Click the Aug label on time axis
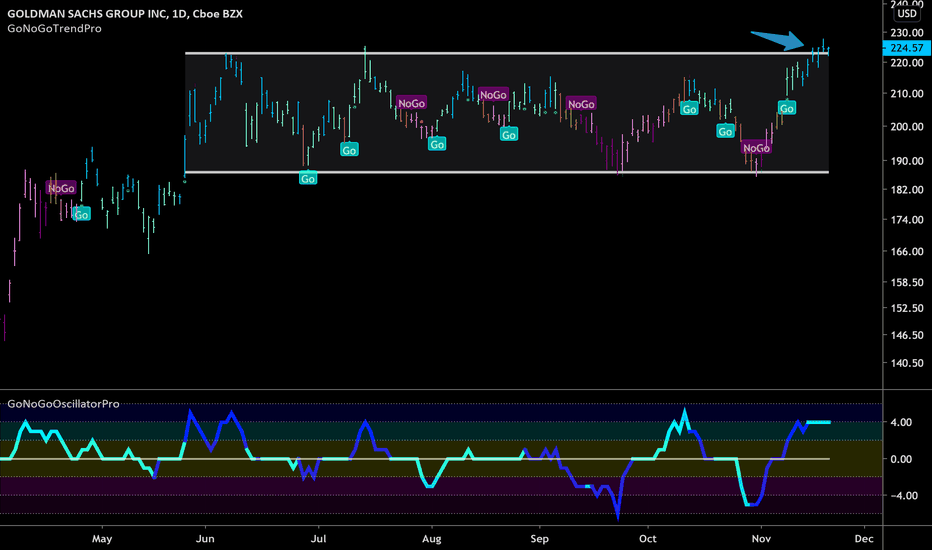 [432, 539]
